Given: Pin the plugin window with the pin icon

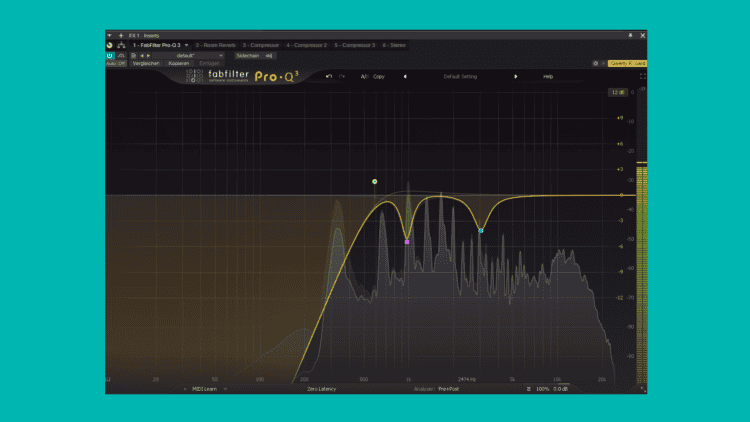Looking at the screenshot, I should click(630, 35).
